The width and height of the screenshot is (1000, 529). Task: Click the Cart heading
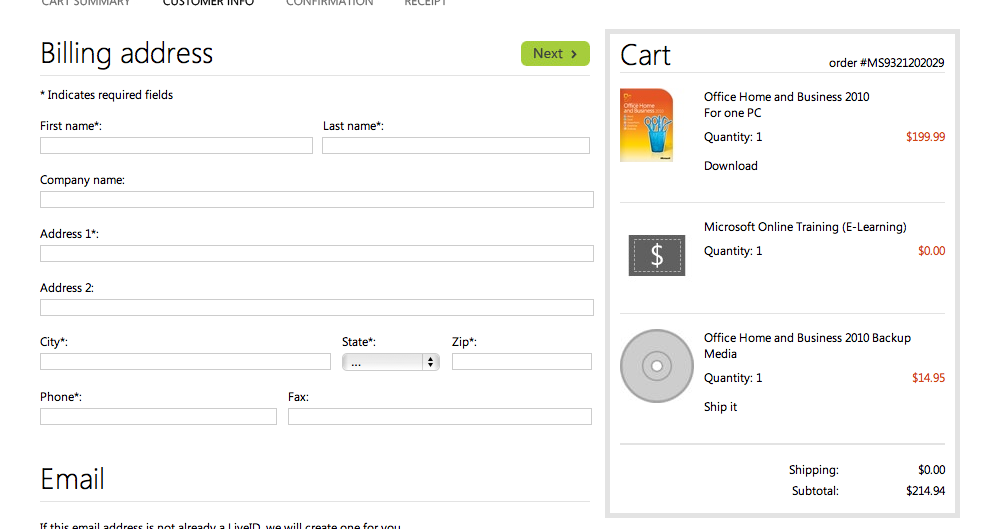(x=645, y=56)
